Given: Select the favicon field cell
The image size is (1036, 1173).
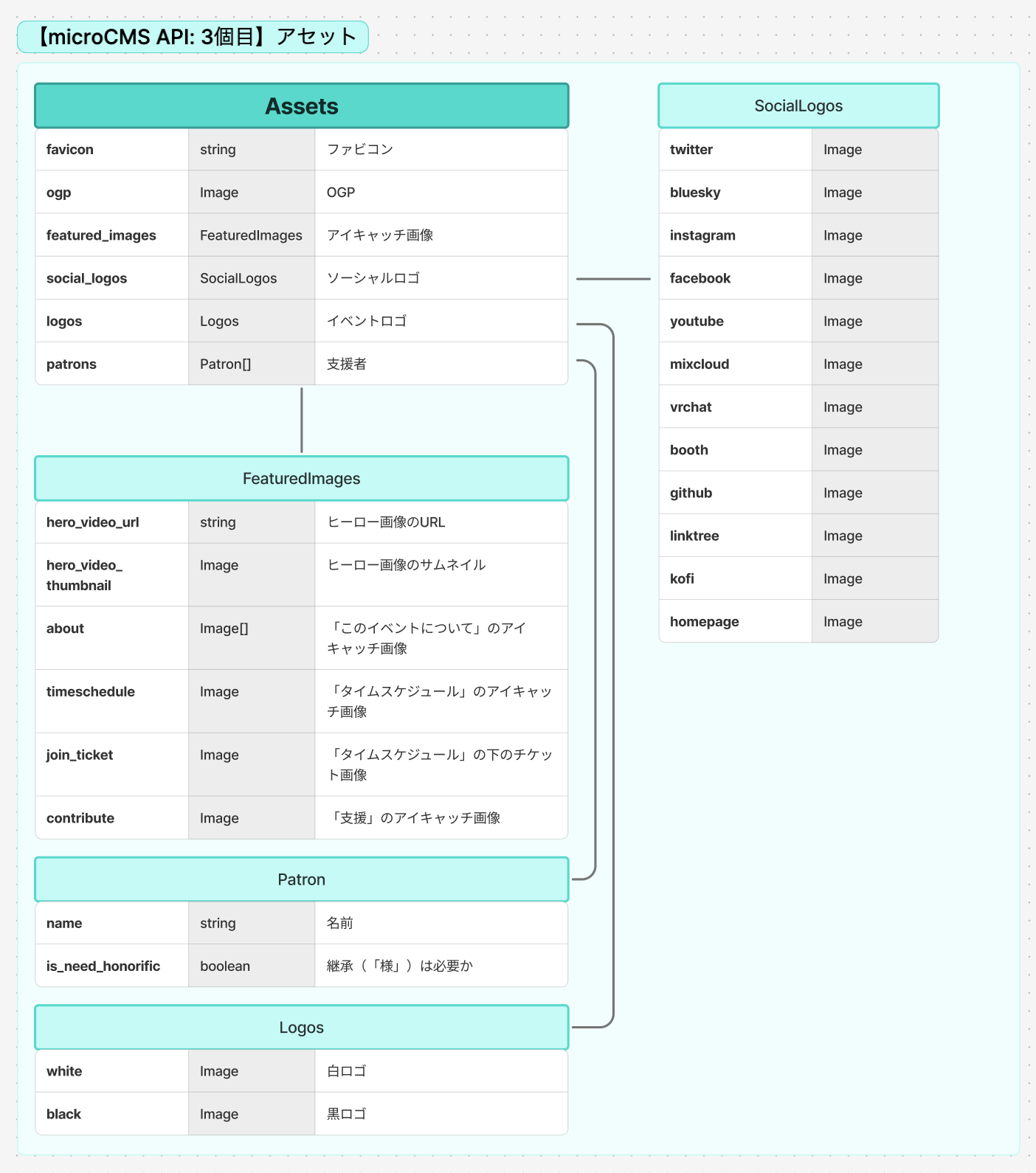Looking at the screenshot, I should click(x=112, y=150).
